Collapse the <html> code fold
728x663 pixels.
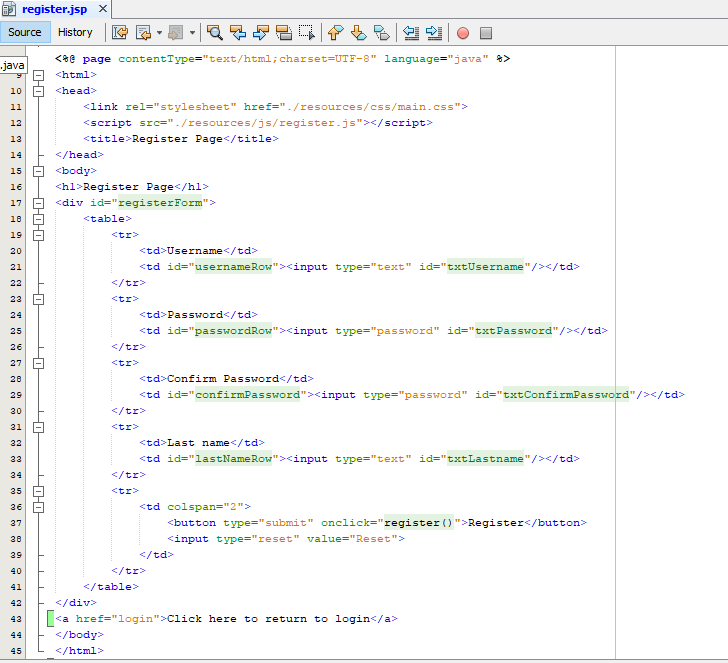(39, 75)
